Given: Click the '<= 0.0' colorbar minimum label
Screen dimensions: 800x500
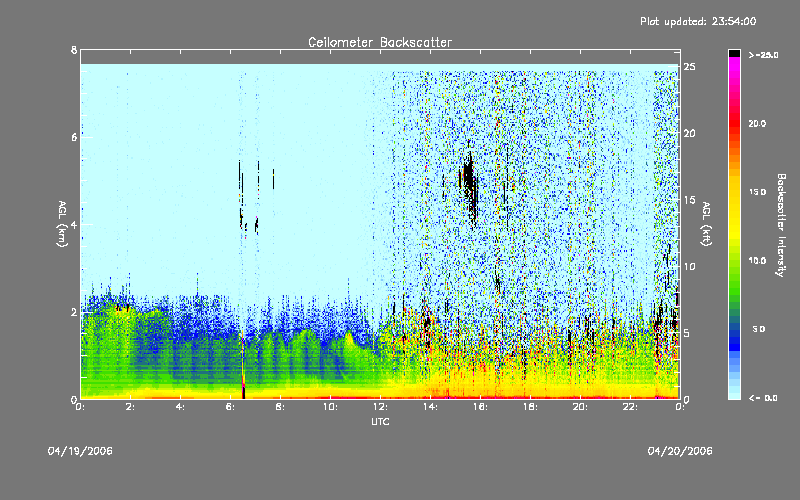Looking at the screenshot, I should [x=763, y=398].
